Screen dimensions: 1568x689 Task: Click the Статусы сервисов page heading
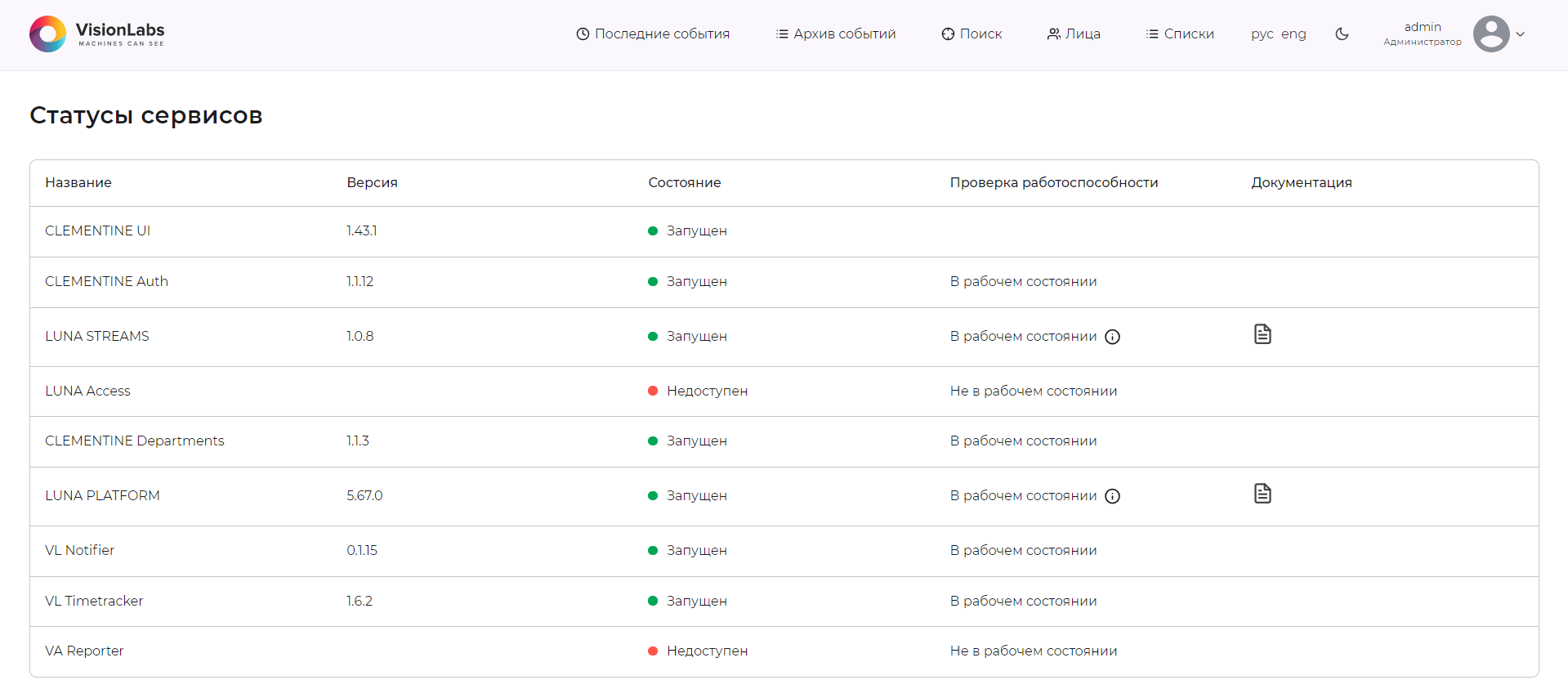[146, 115]
